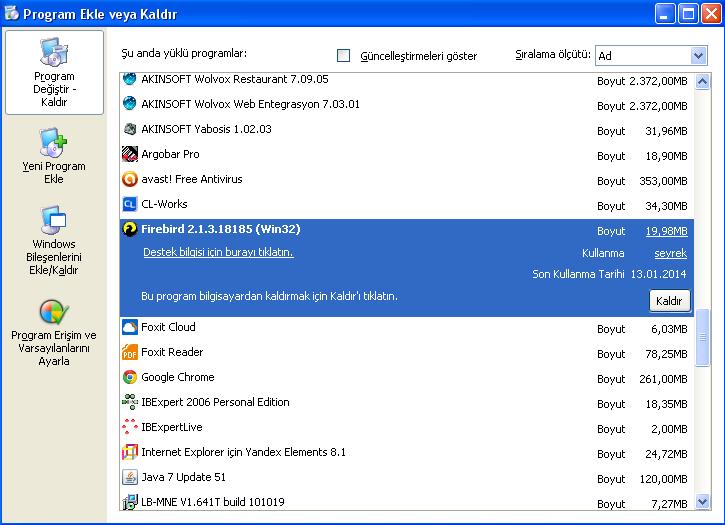Viewport: 725px width, 525px height.
Task: Select avast! Free Antivirus entry
Action: (406, 179)
